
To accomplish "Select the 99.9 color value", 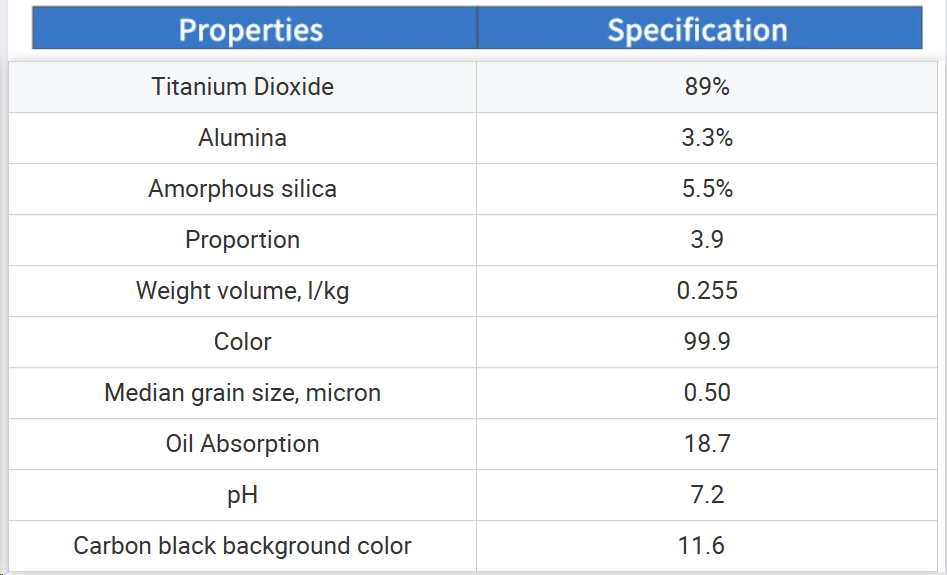I will pos(707,342).
